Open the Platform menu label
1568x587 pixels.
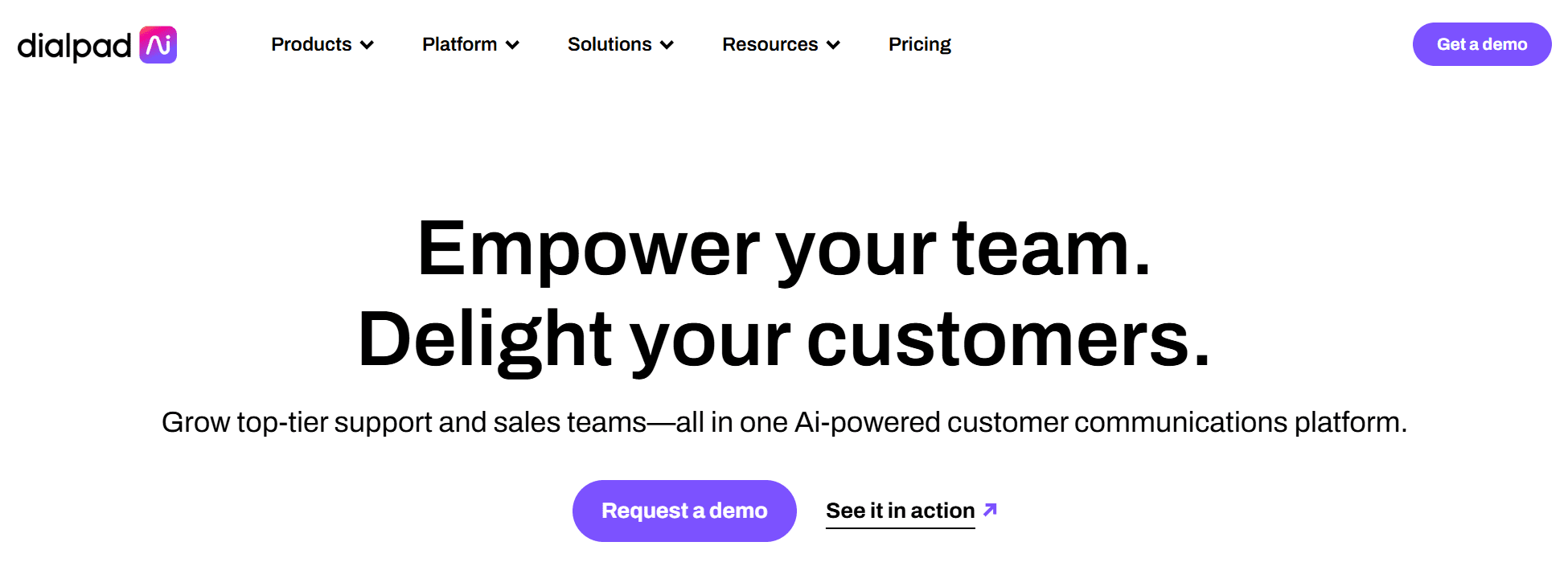point(459,44)
